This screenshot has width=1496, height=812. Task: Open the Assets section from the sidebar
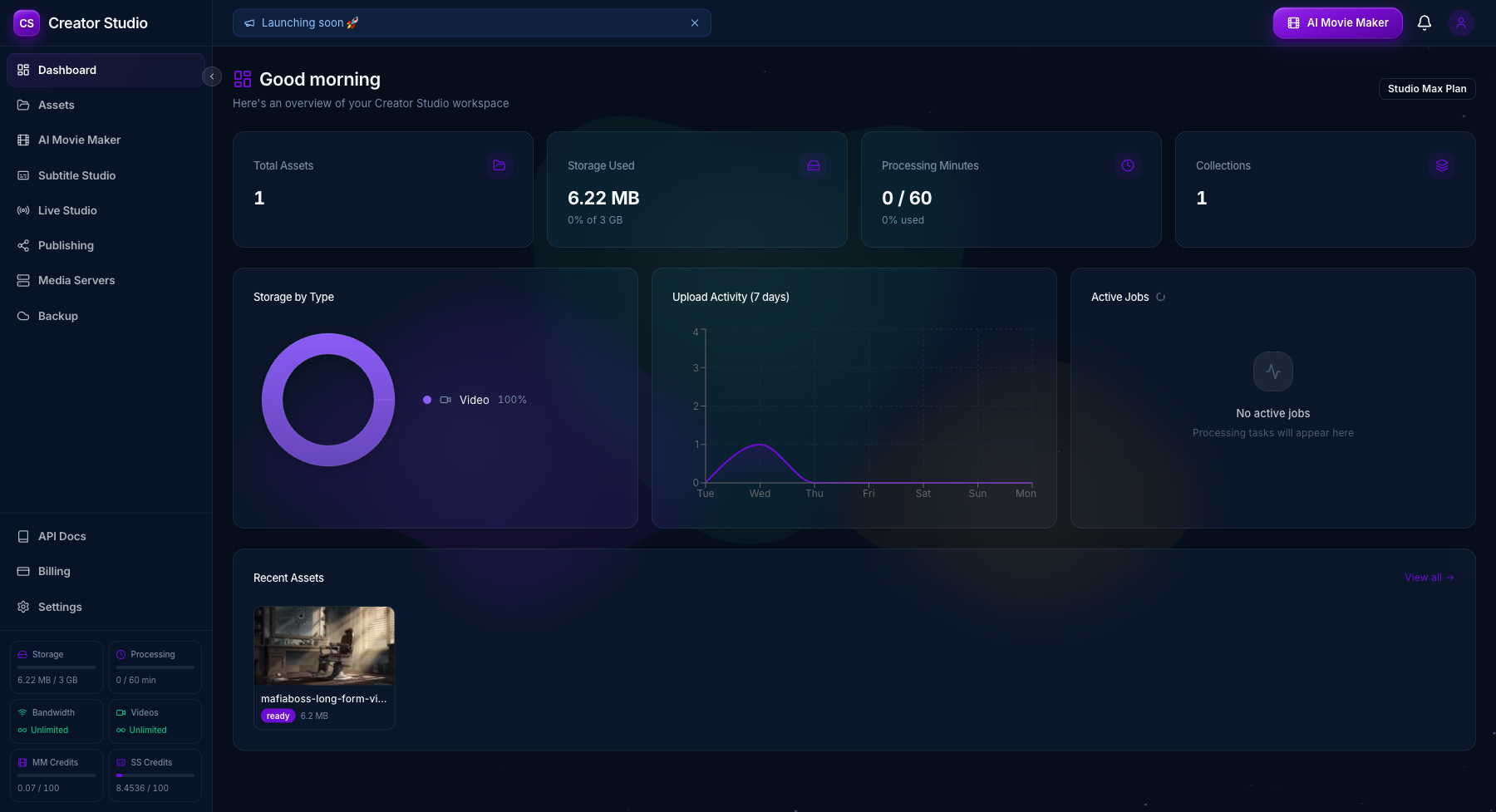click(55, 105)
